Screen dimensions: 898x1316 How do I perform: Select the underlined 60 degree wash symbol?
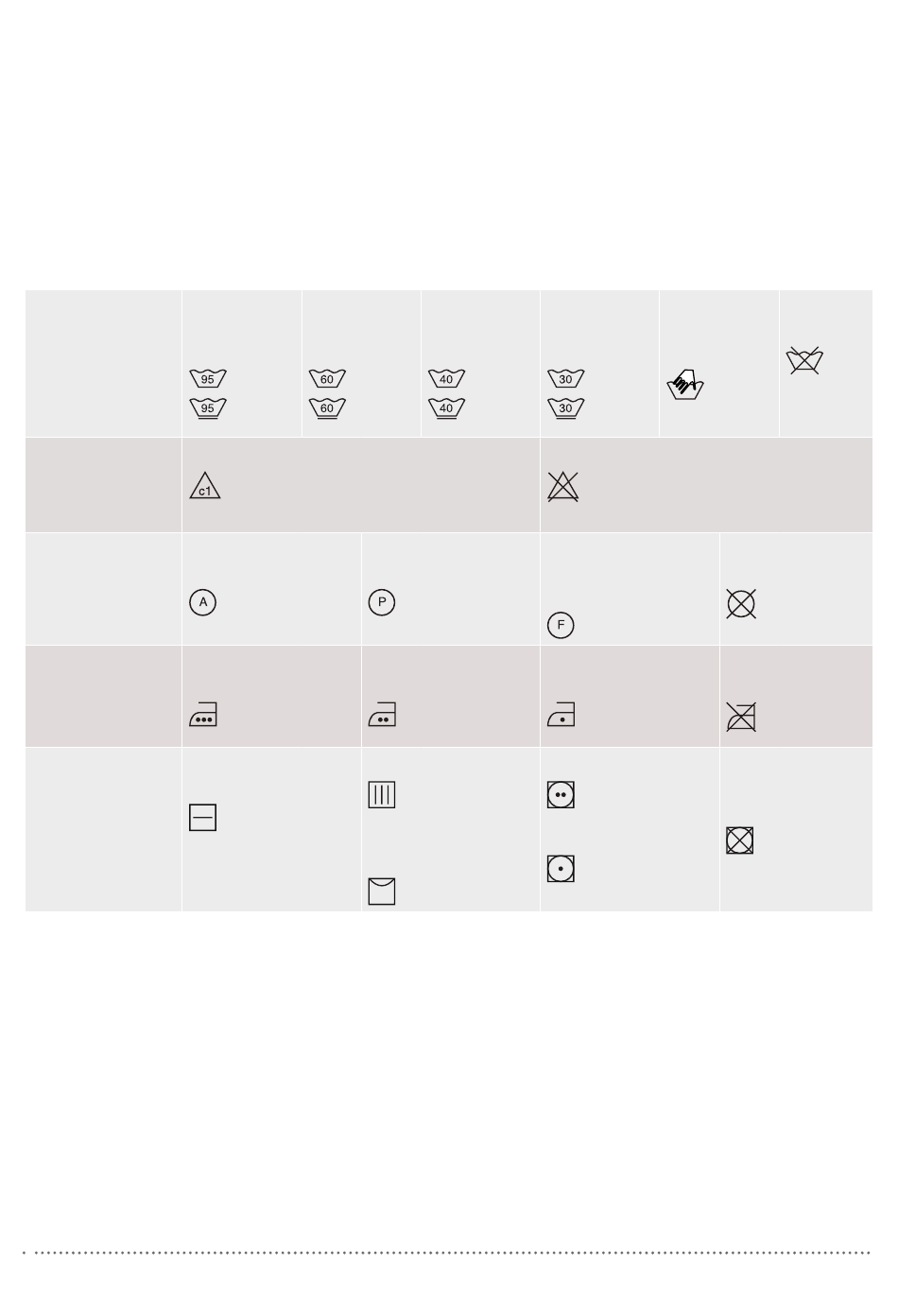click(x=327, y=408)
